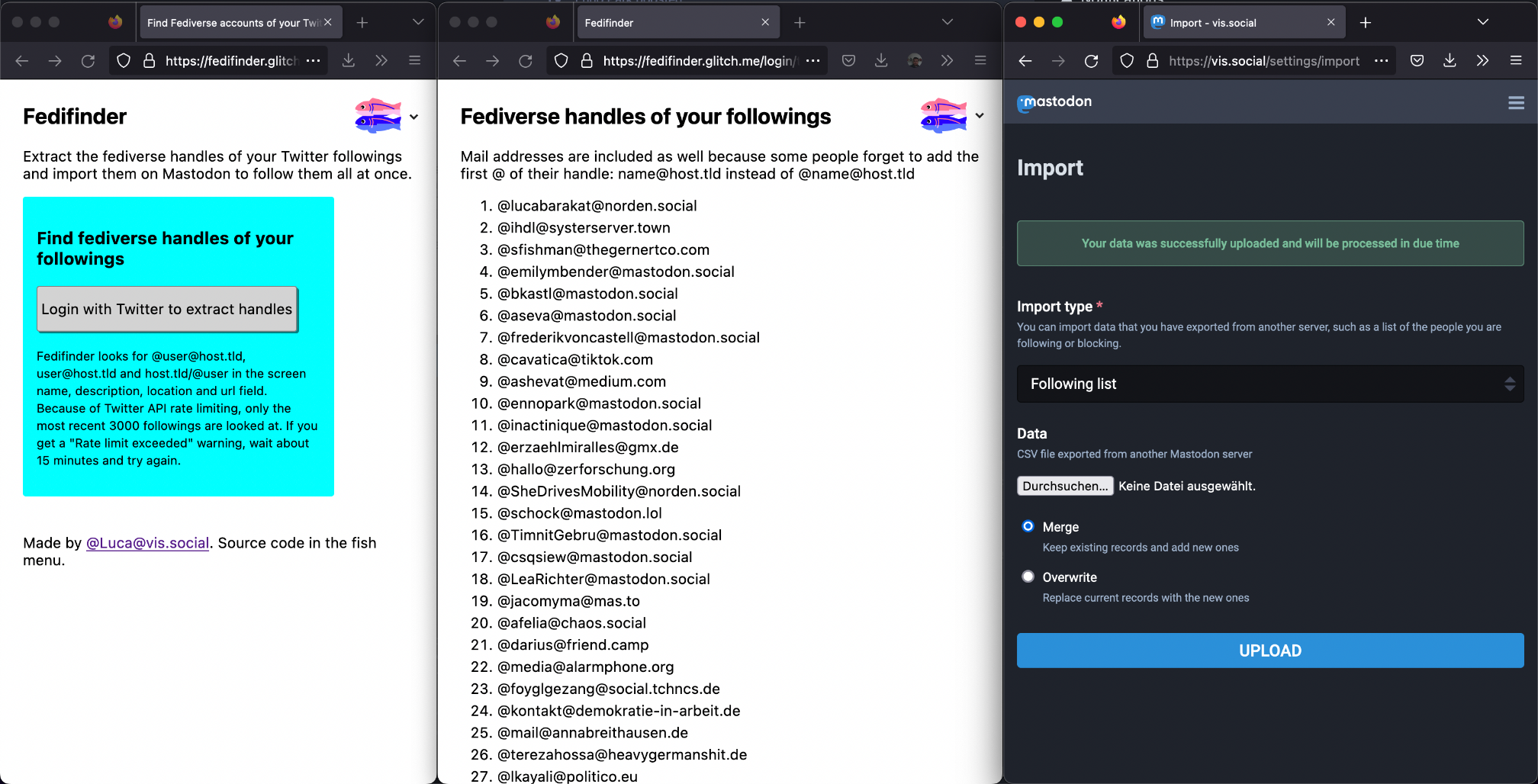Expand the fish menu chevron on followings page
The width and height of the screenshot is (1538, 784).
tap(980, 116)
